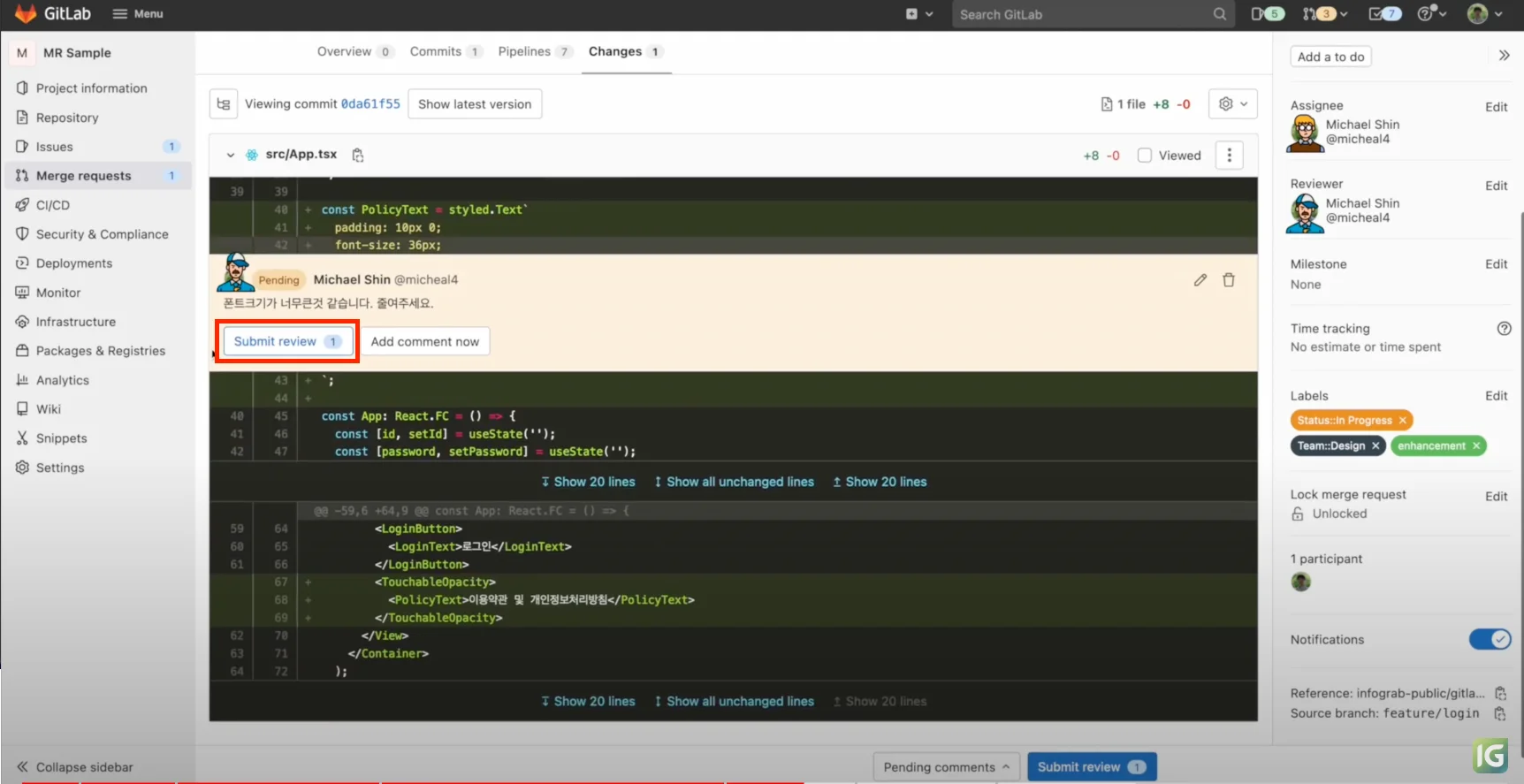Screen dimensions: 1524x784
Task: Collapse right sidebar with double chevron
Action: point(1504,56)
